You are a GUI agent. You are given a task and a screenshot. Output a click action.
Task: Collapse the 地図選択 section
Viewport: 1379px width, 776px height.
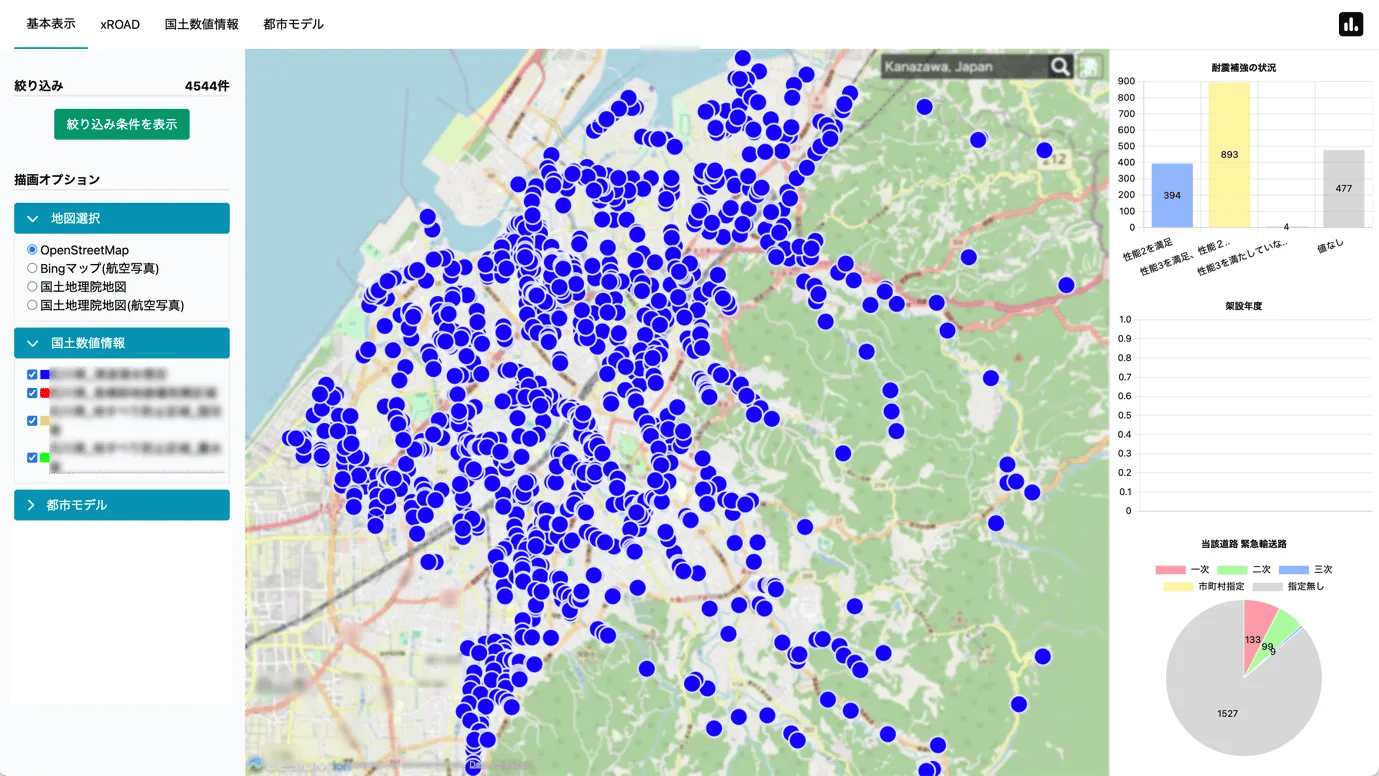pos(121,218)
